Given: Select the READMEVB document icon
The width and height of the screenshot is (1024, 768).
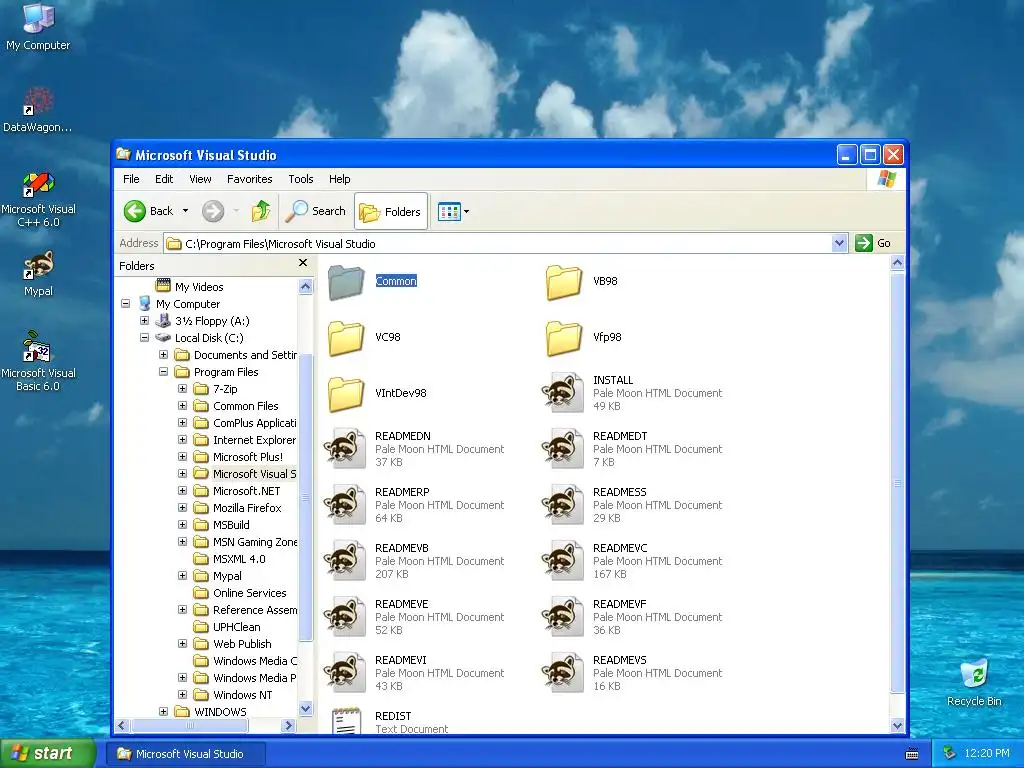Looking at the screenshot, I should click(345, 562).
